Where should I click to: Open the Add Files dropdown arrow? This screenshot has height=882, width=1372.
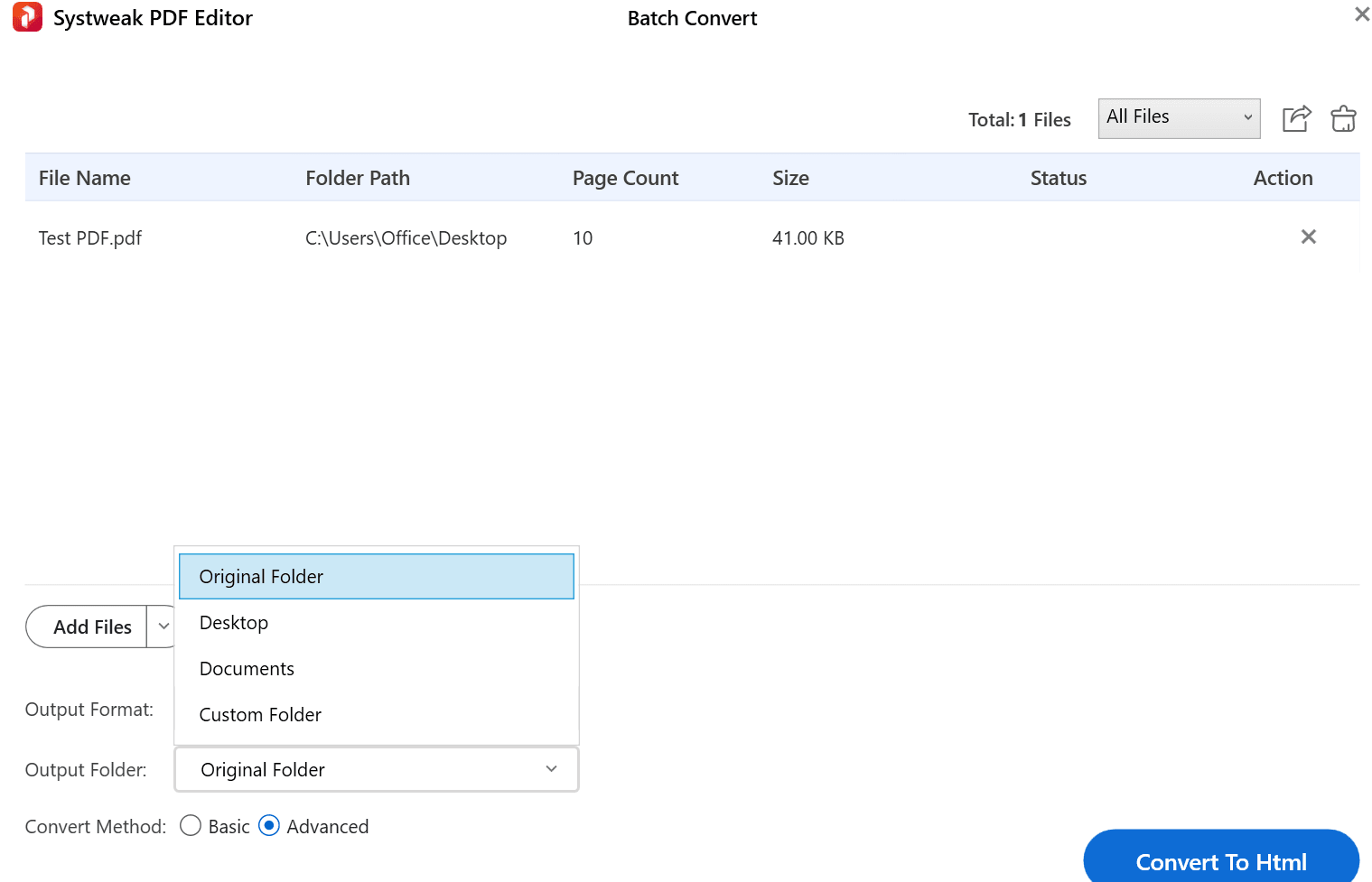(x=163, y=626)
